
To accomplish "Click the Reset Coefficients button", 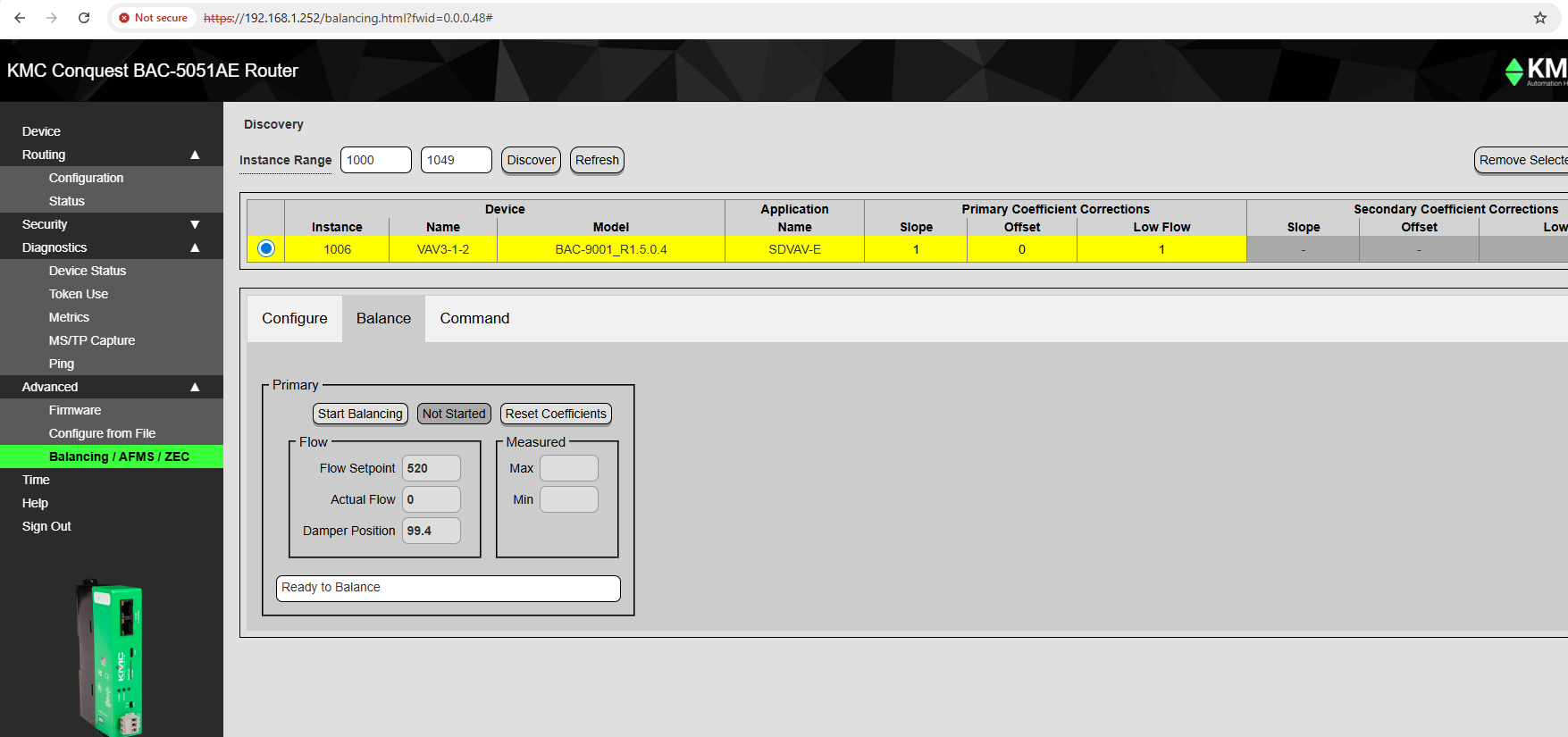I will (556, 414).
